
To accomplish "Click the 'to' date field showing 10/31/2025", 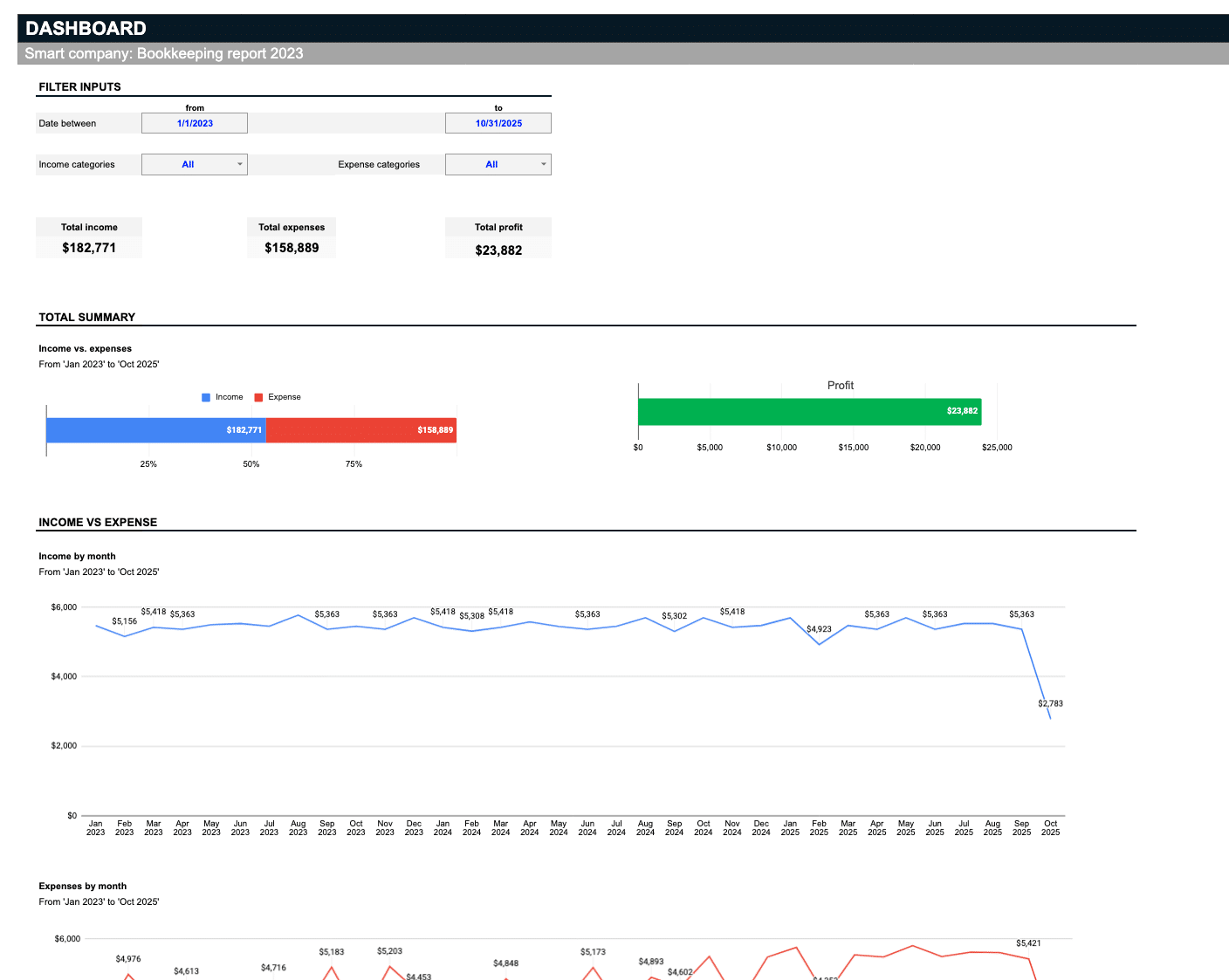I will click(498, 123).
